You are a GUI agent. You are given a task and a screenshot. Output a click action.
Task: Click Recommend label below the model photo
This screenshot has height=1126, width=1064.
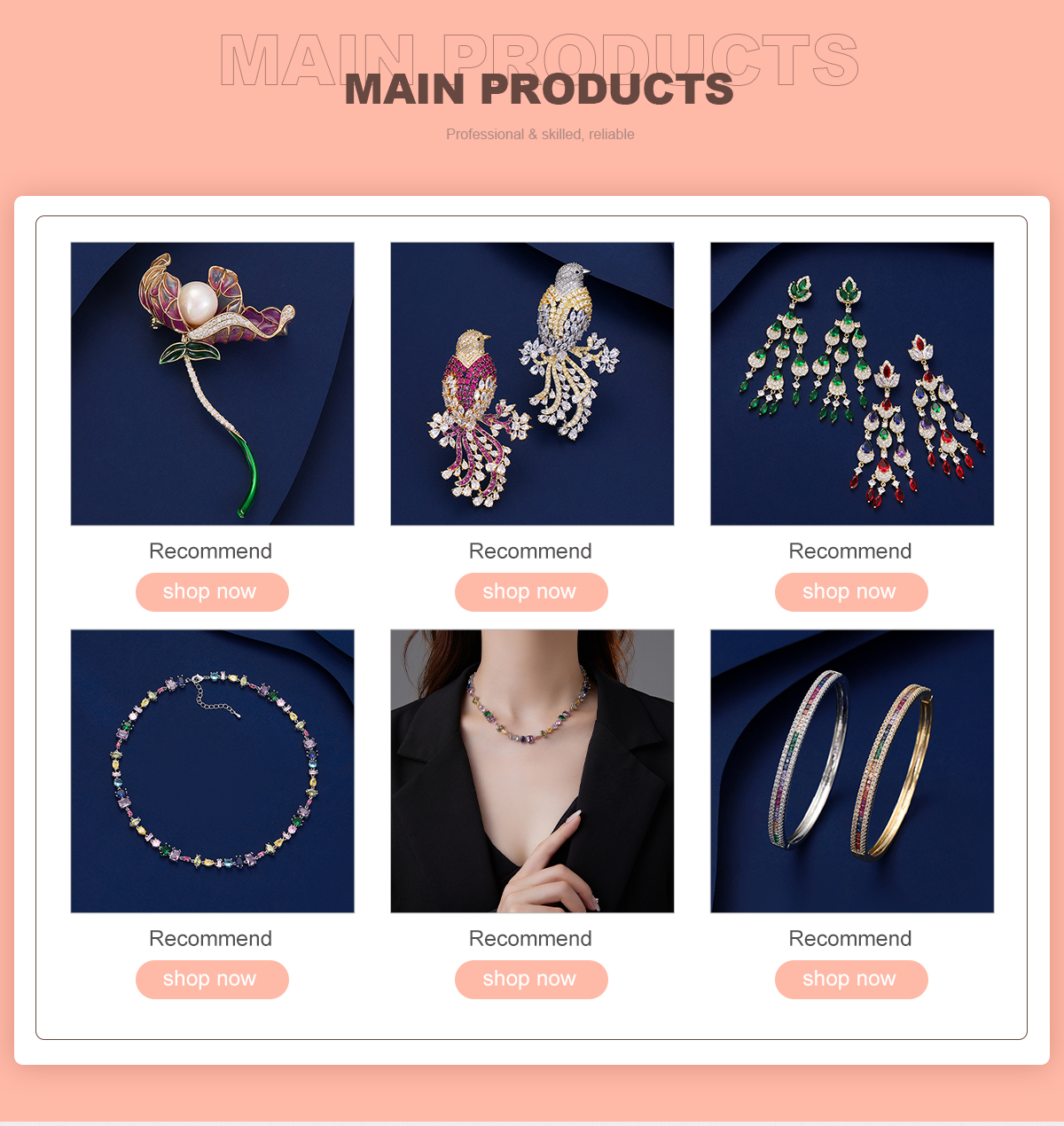coord(530,938)
